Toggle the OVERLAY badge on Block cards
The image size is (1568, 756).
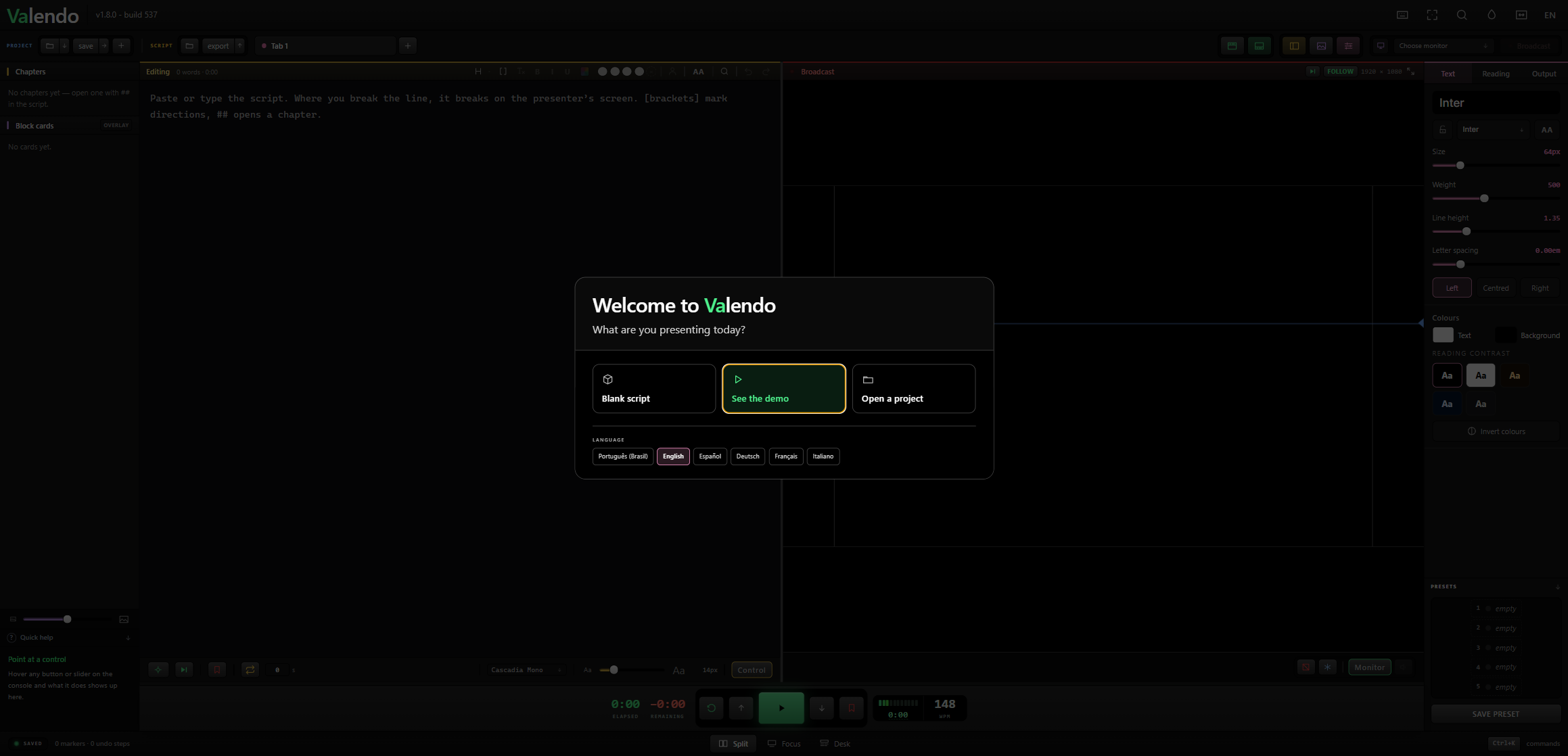[116, 126]
